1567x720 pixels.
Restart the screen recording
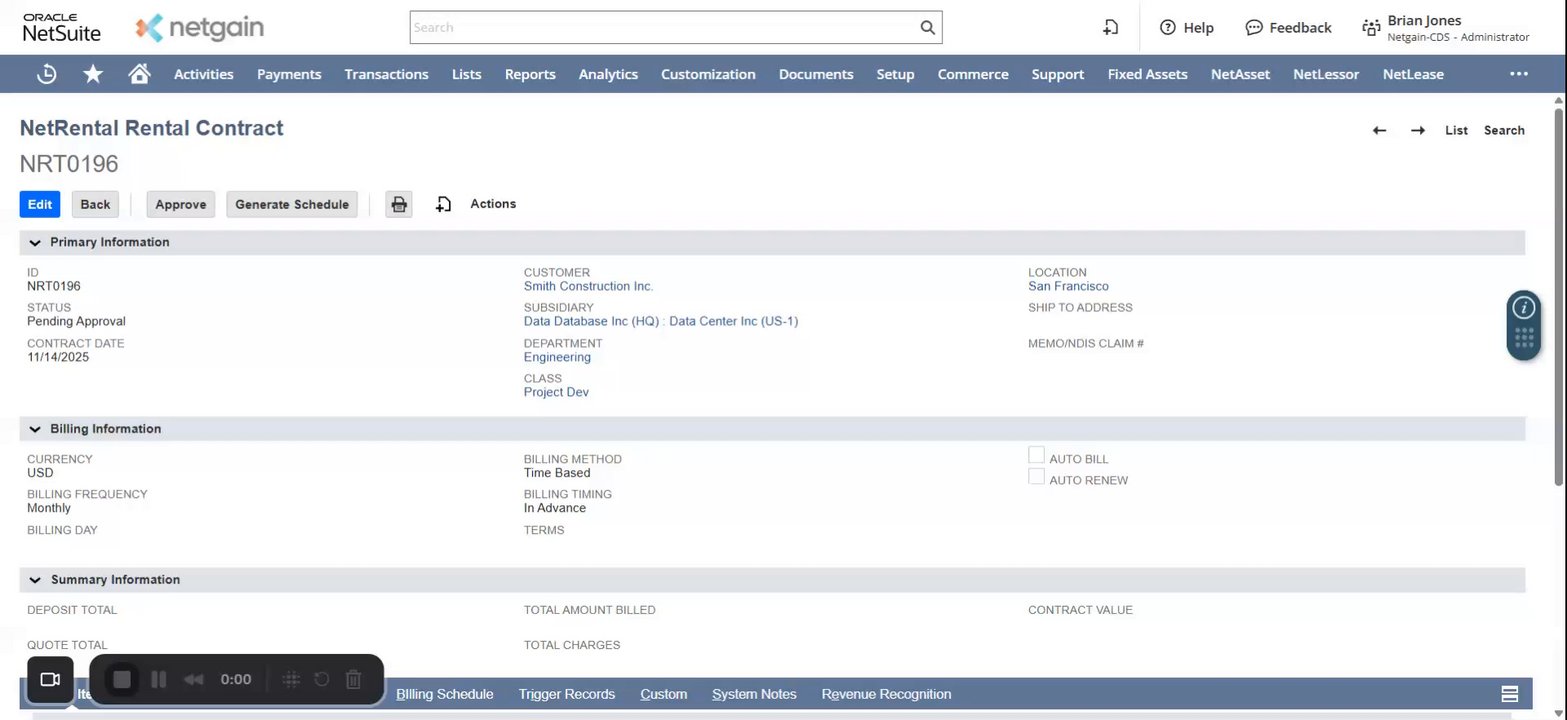click(322, 680)
